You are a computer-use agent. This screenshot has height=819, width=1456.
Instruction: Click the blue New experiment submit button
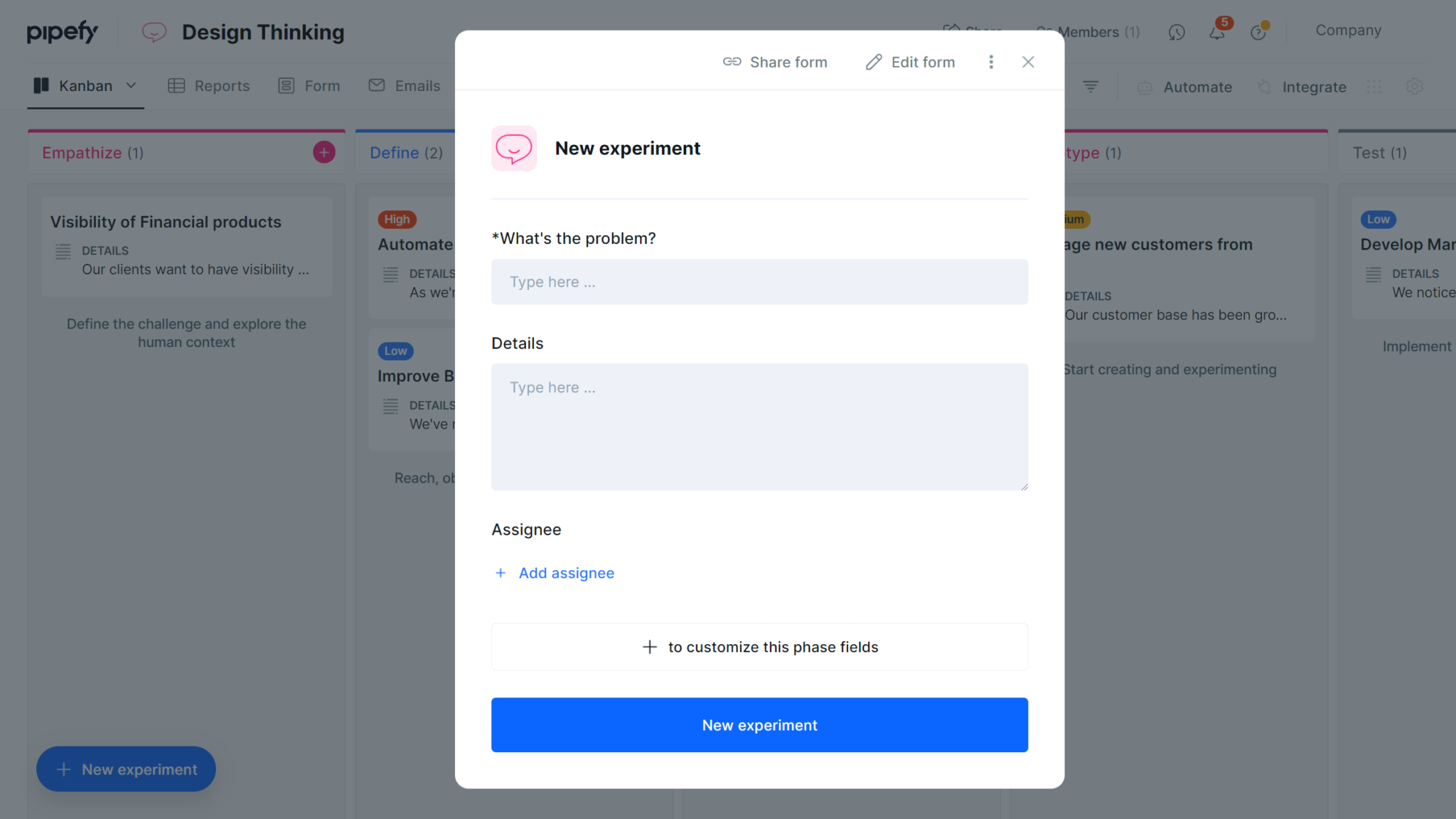(759, 724)
